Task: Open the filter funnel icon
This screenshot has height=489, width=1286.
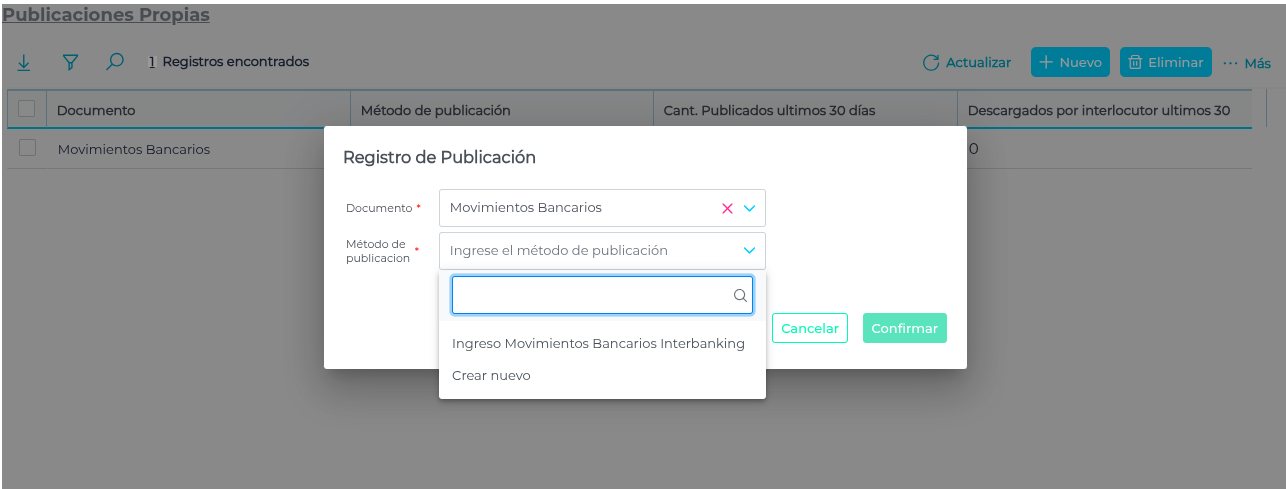Action: pyautogui.click(x=70, y=62)
